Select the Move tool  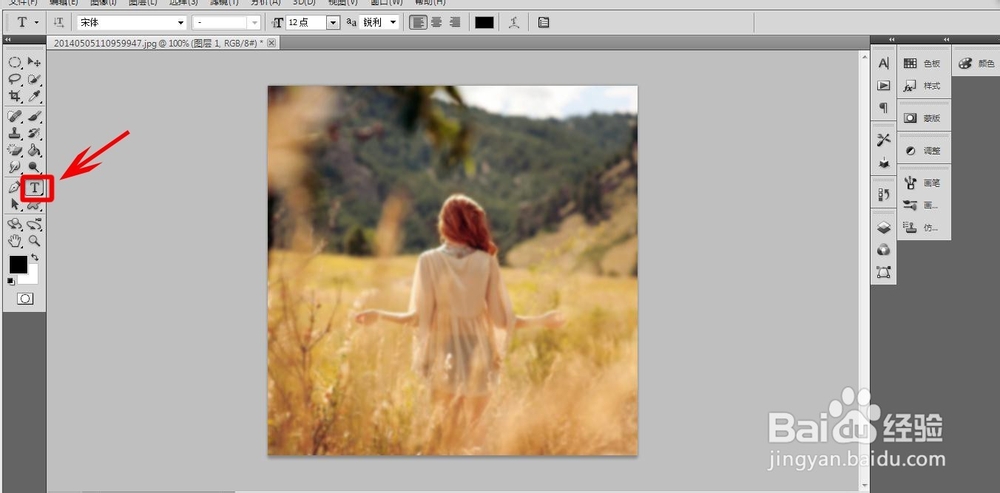[34, 62]
